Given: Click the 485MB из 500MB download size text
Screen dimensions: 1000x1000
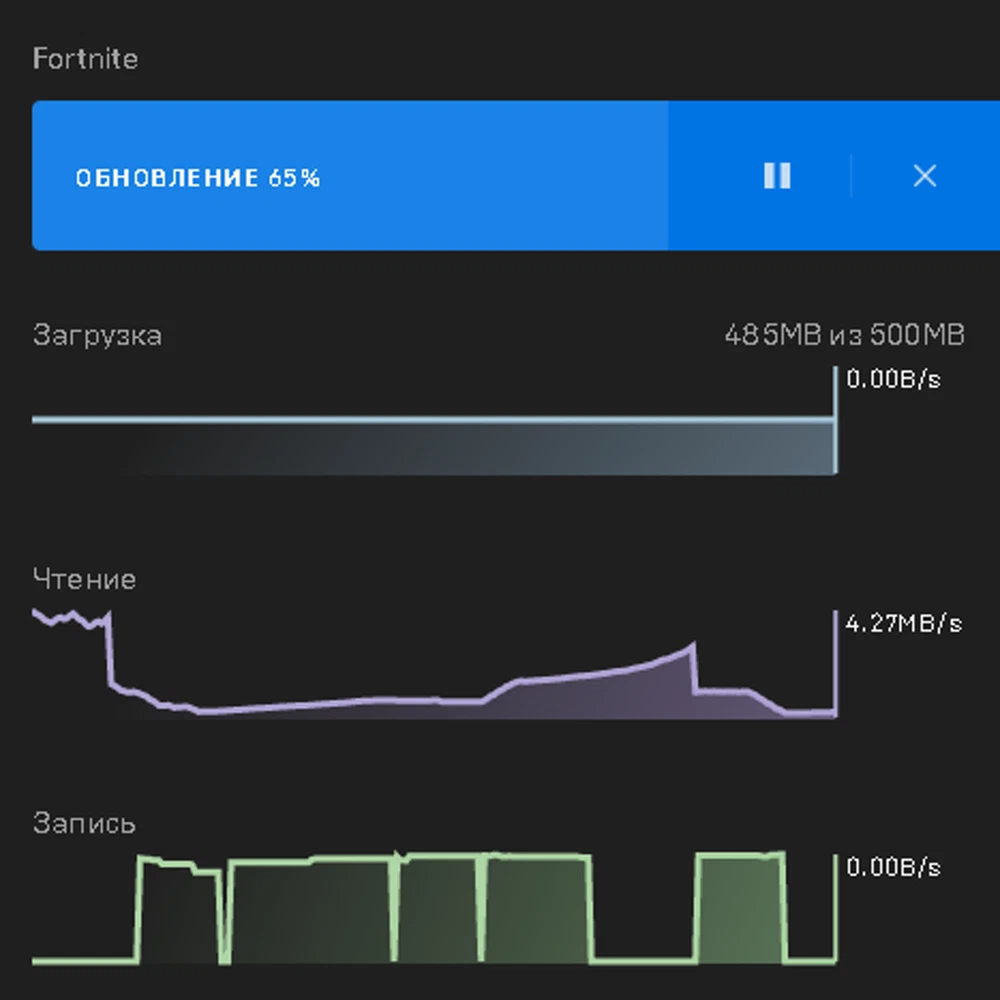Looking at the screenshot, I should tap(844, 335).
